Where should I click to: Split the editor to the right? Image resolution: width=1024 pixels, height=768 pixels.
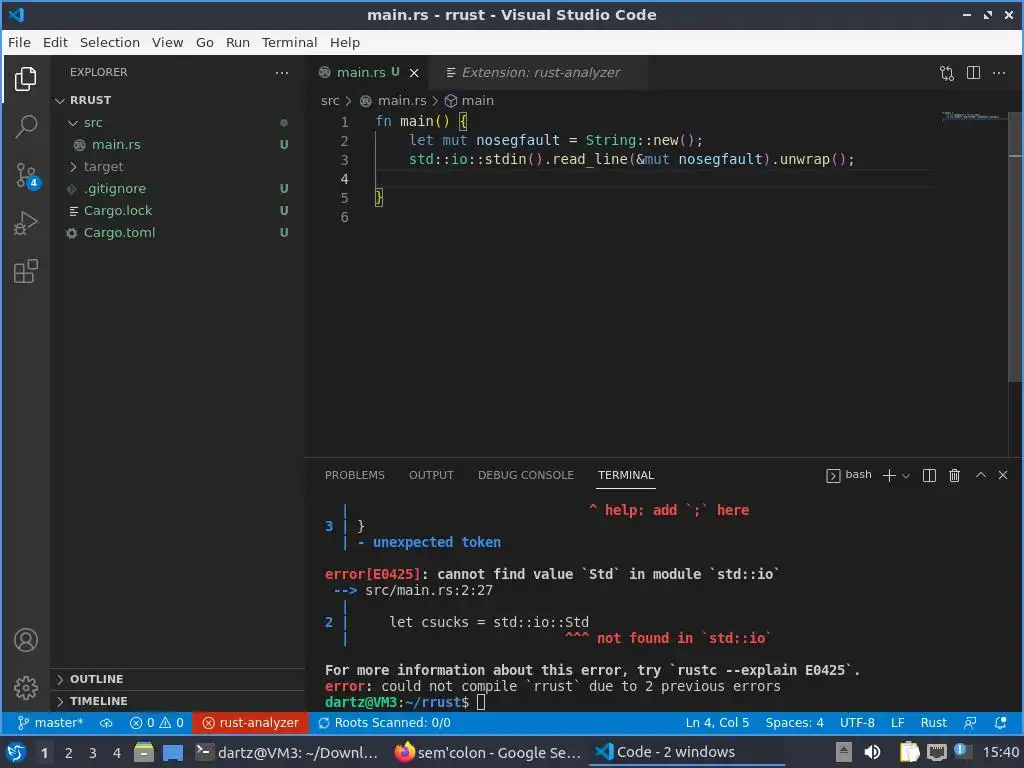point(973,72)
